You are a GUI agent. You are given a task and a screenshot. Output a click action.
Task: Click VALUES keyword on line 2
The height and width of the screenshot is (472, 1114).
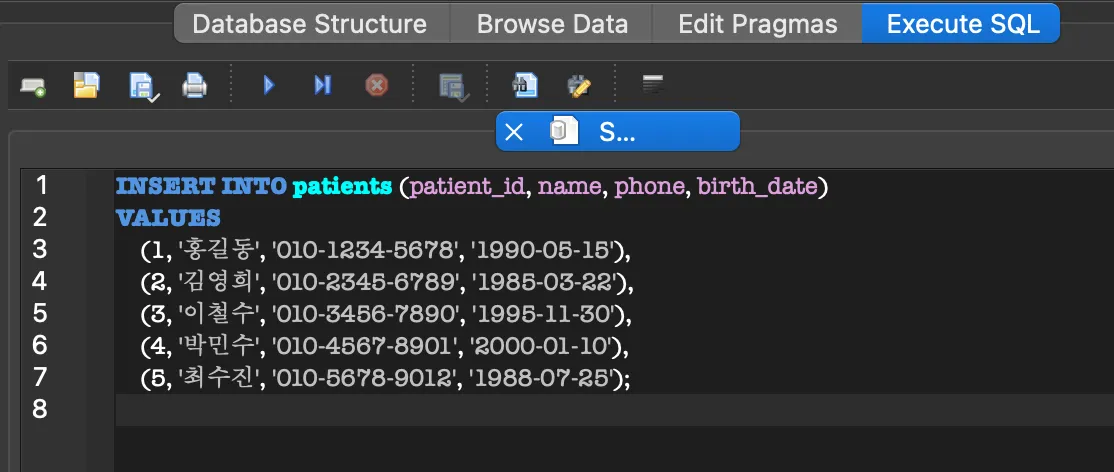tap(168, 218)
